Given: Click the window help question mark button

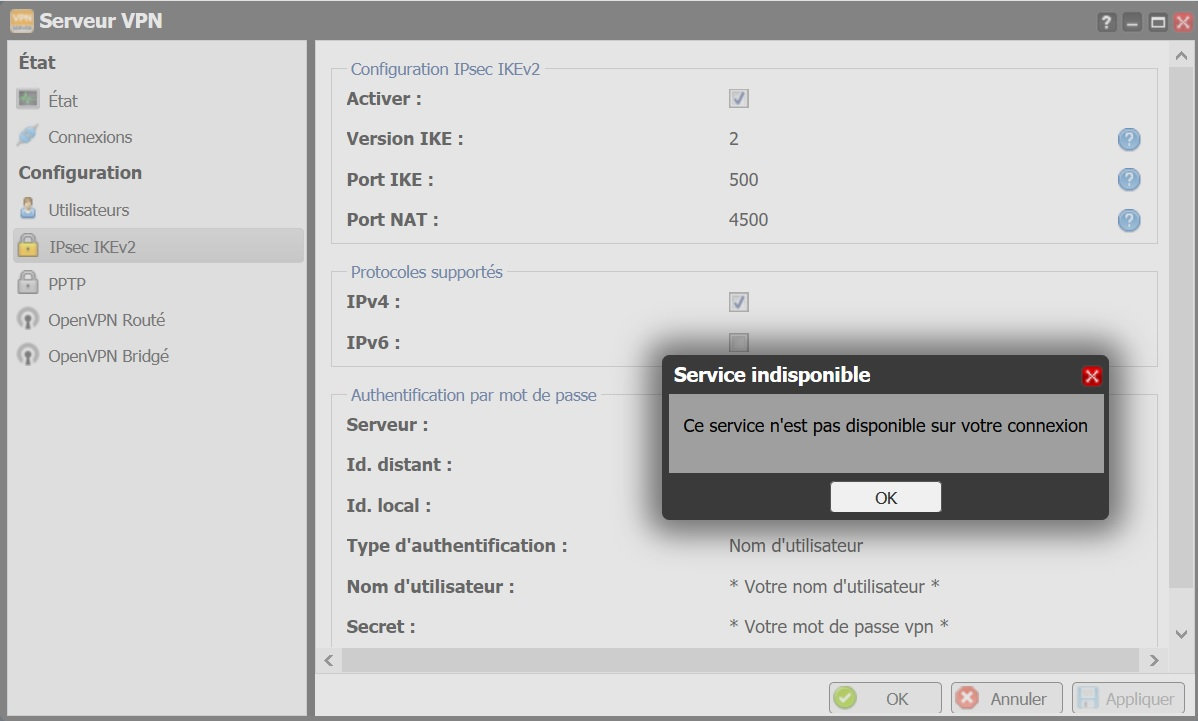Looking at the screenshot, I should click(1107, 22).
